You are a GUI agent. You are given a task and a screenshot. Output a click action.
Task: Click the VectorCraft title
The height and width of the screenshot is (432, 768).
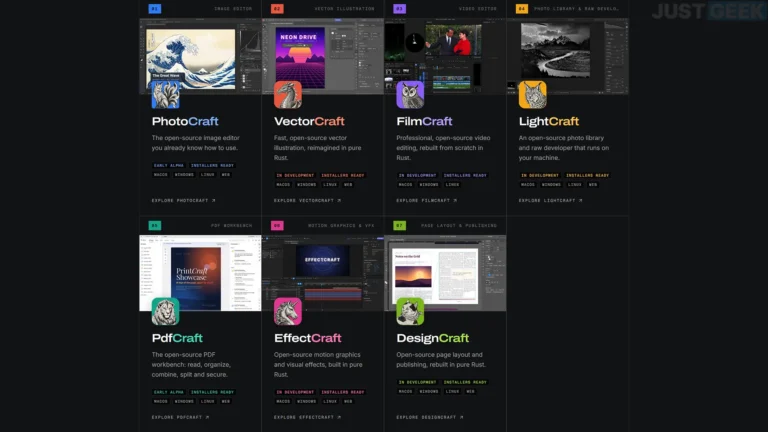pos(309,121)
